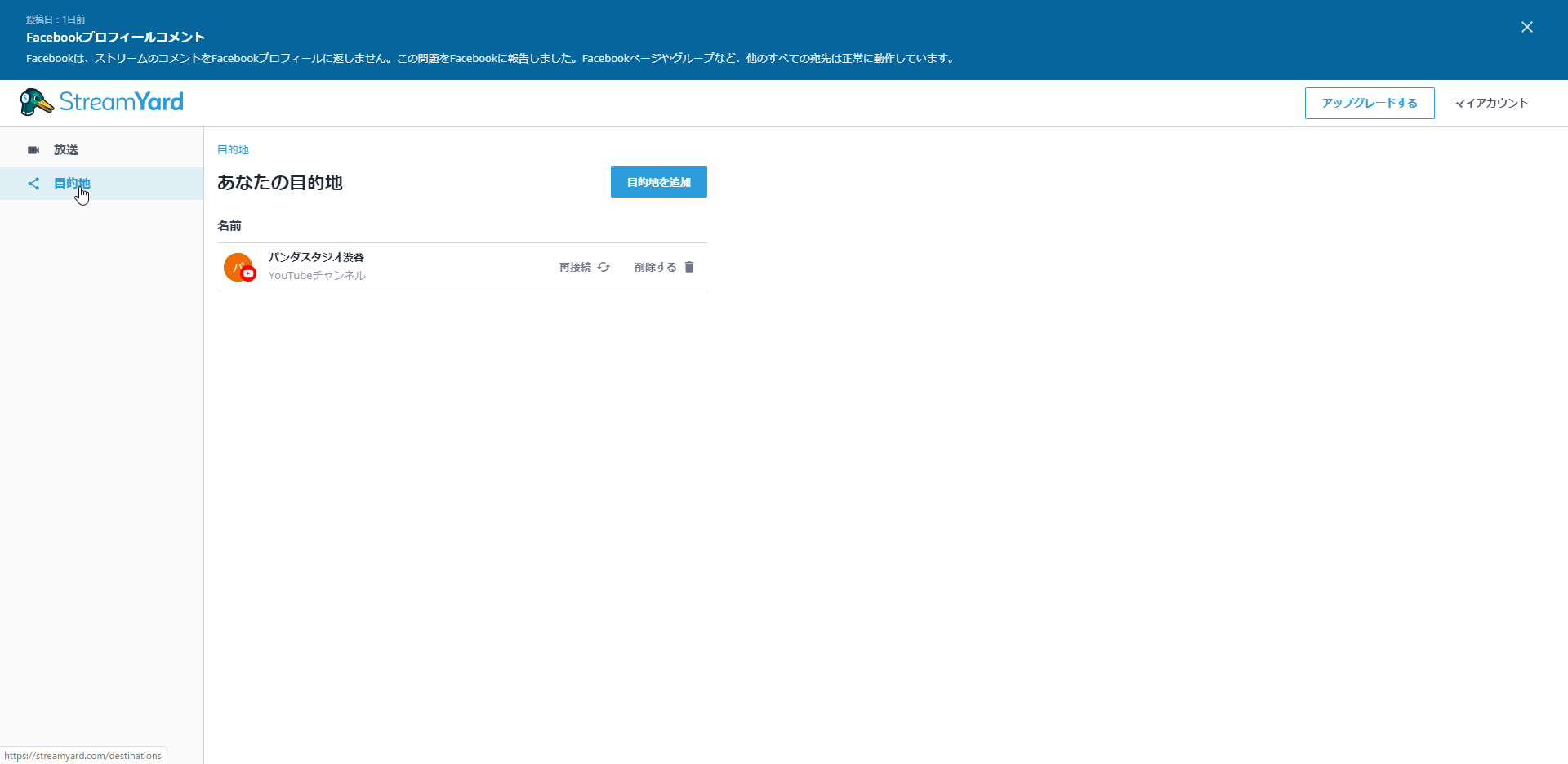Click the YouTubeチャンネル subtitle text

(x=317, y=276)
